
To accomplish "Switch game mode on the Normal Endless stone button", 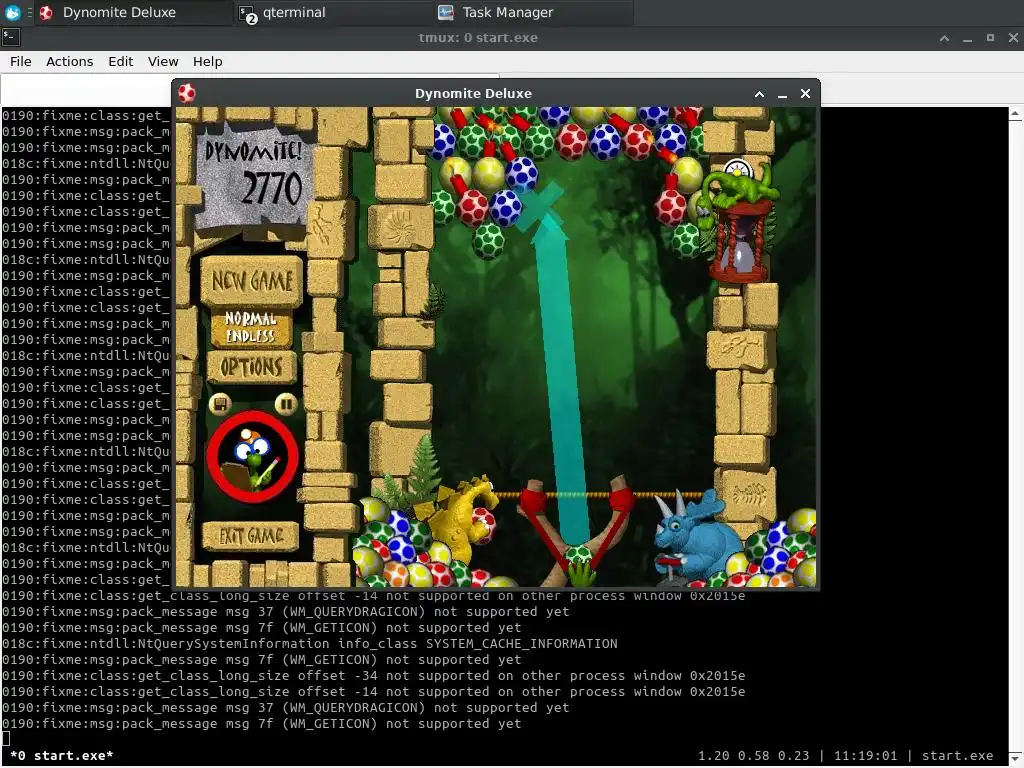I will (x=251, y=327).
